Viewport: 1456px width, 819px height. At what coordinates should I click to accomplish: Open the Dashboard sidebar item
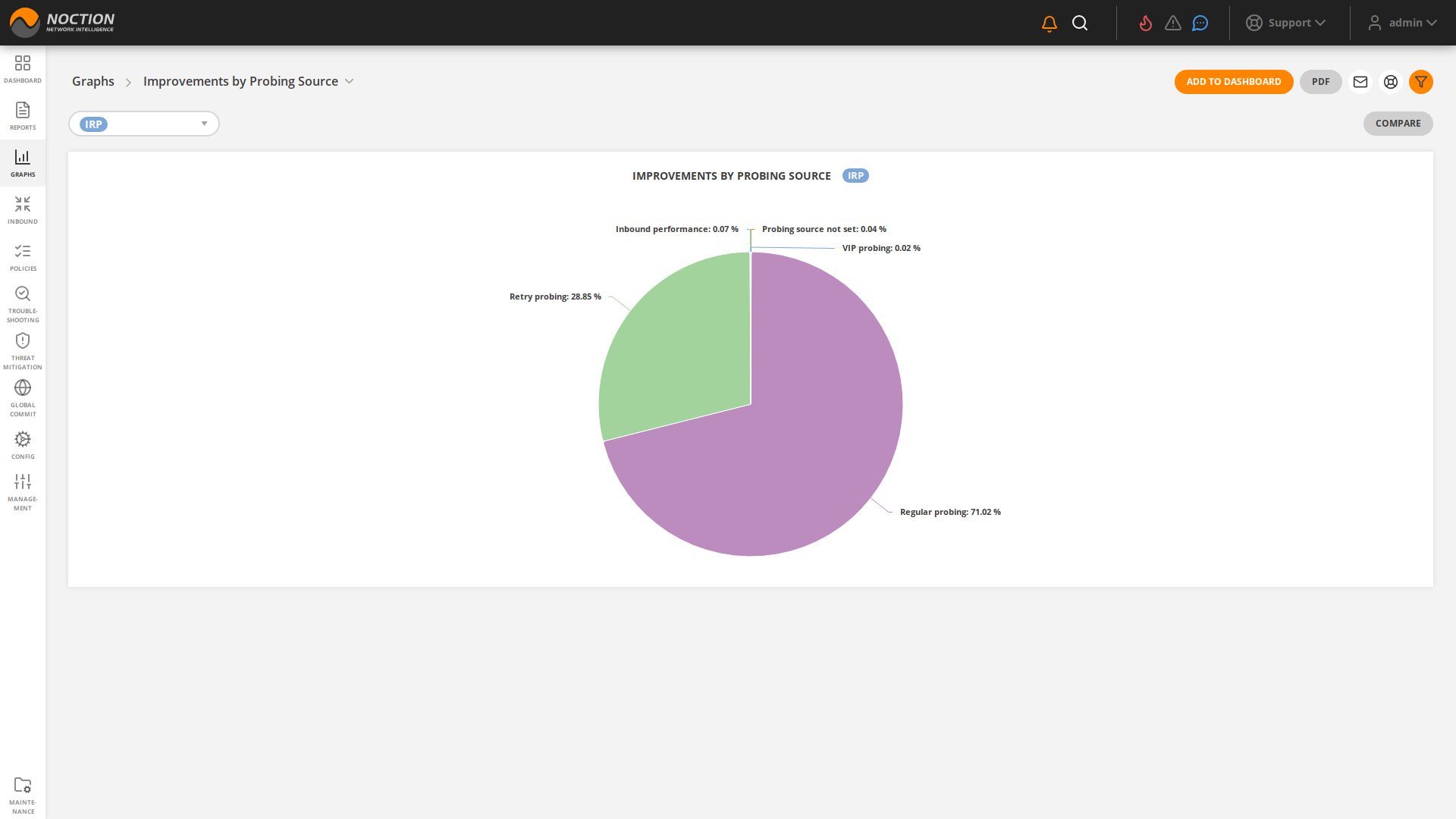(23, 69)
